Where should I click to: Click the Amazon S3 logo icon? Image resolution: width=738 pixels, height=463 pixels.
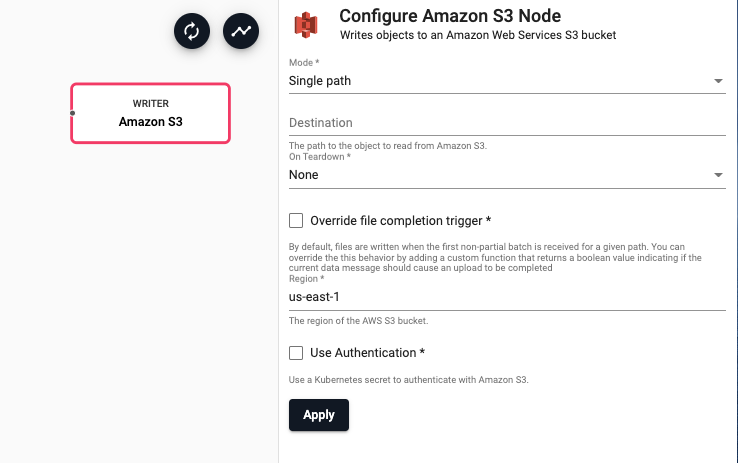click(306, 25)
